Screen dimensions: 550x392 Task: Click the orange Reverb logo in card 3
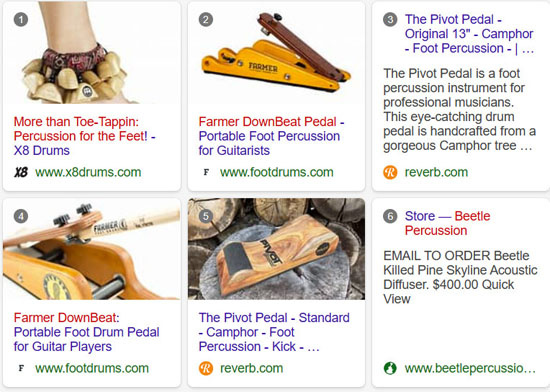pos(390,172)
